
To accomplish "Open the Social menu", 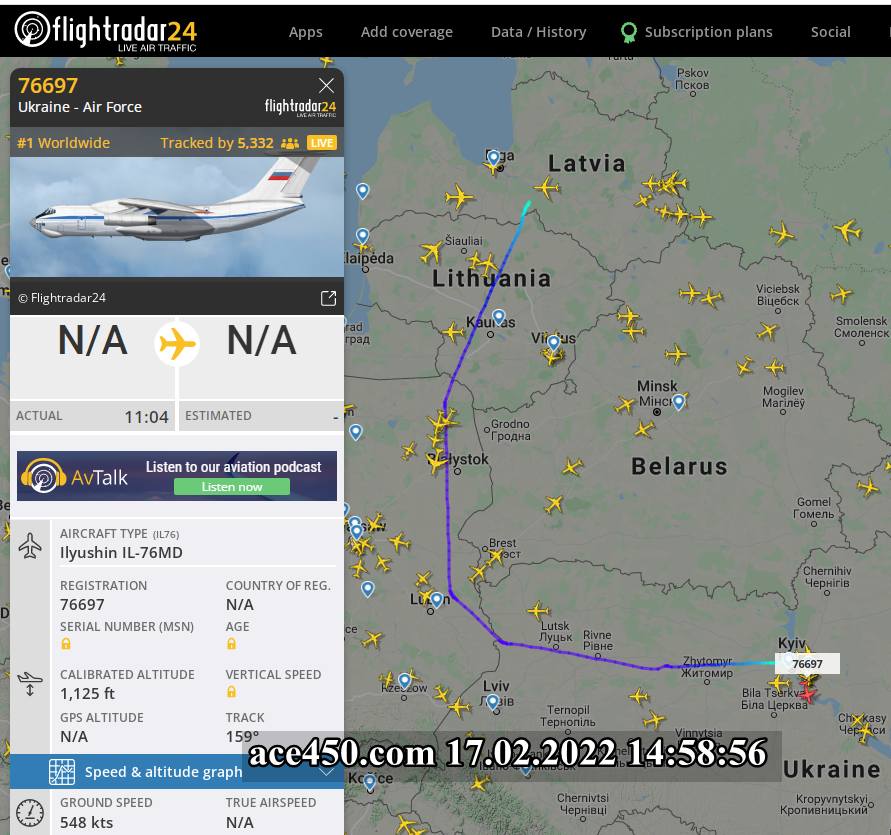I will click(x=830, y=32).
